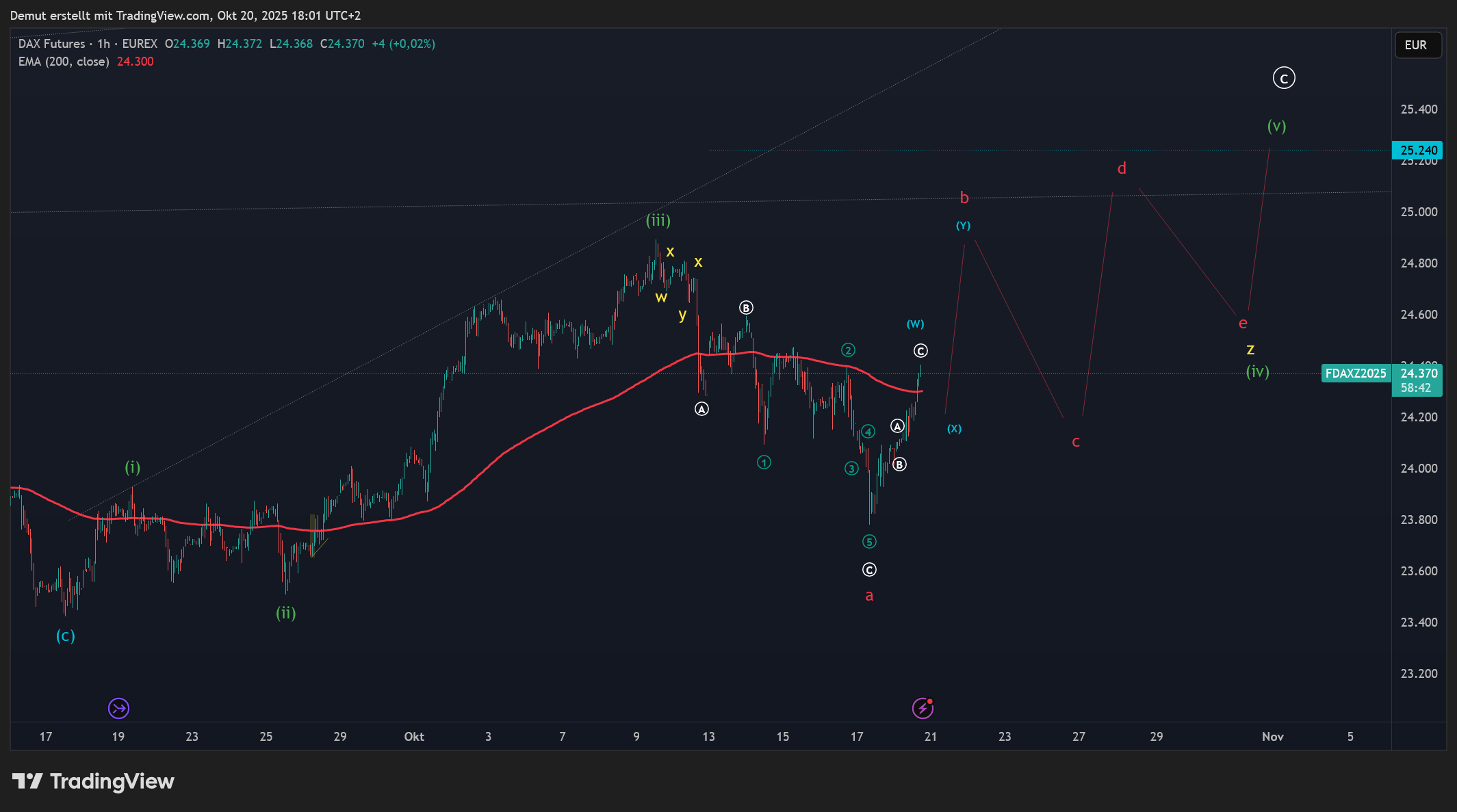
Task: Click the purple contract rollover event icon
Action: [x=118, y=708]
